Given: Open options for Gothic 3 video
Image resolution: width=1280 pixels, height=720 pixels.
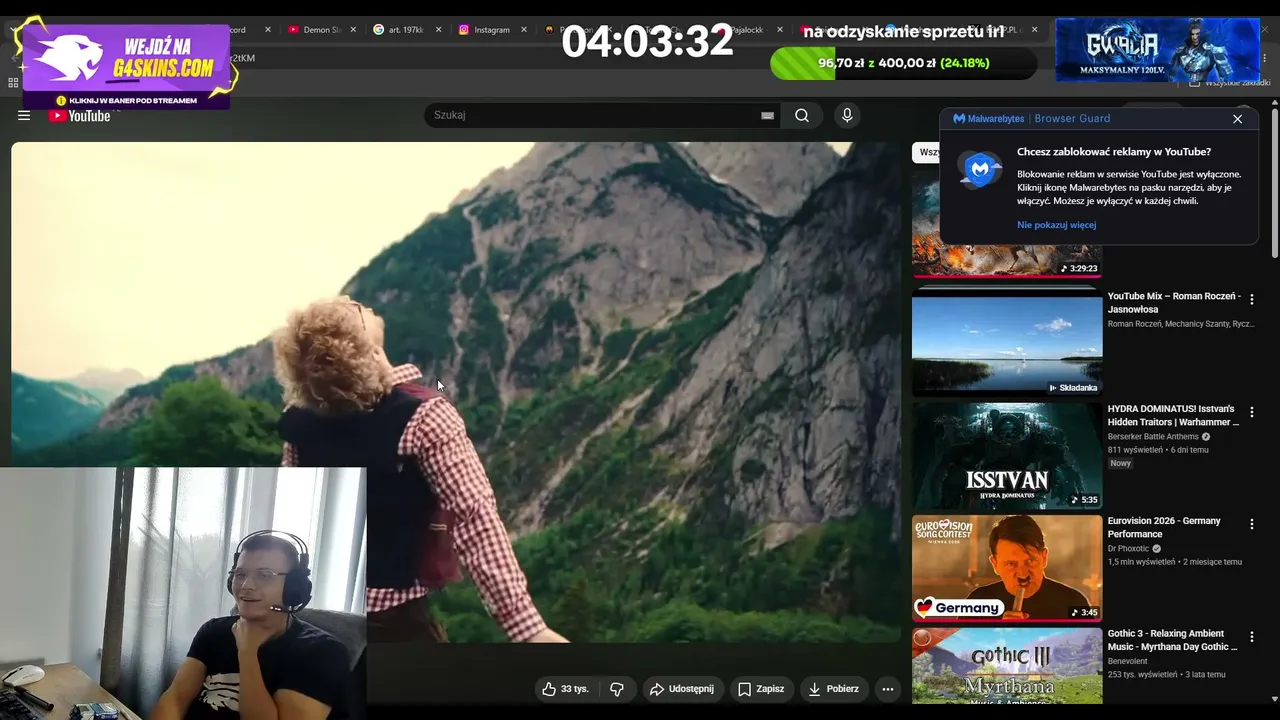Looking at the screenshot, I should click(1251, 637).
